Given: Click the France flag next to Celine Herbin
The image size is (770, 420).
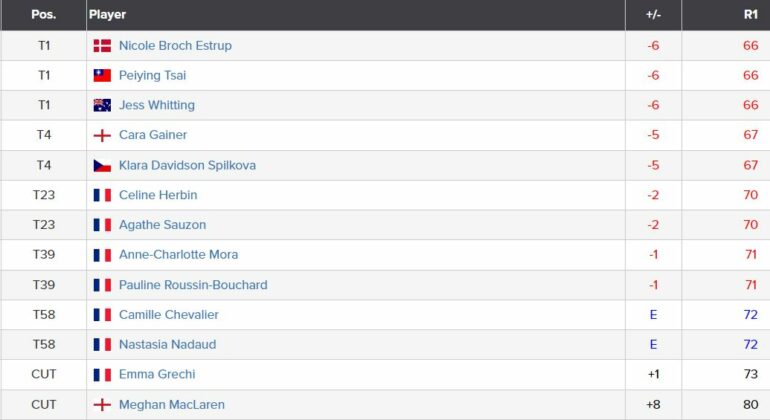Looking at the screenshot, I should coord(102,195).
